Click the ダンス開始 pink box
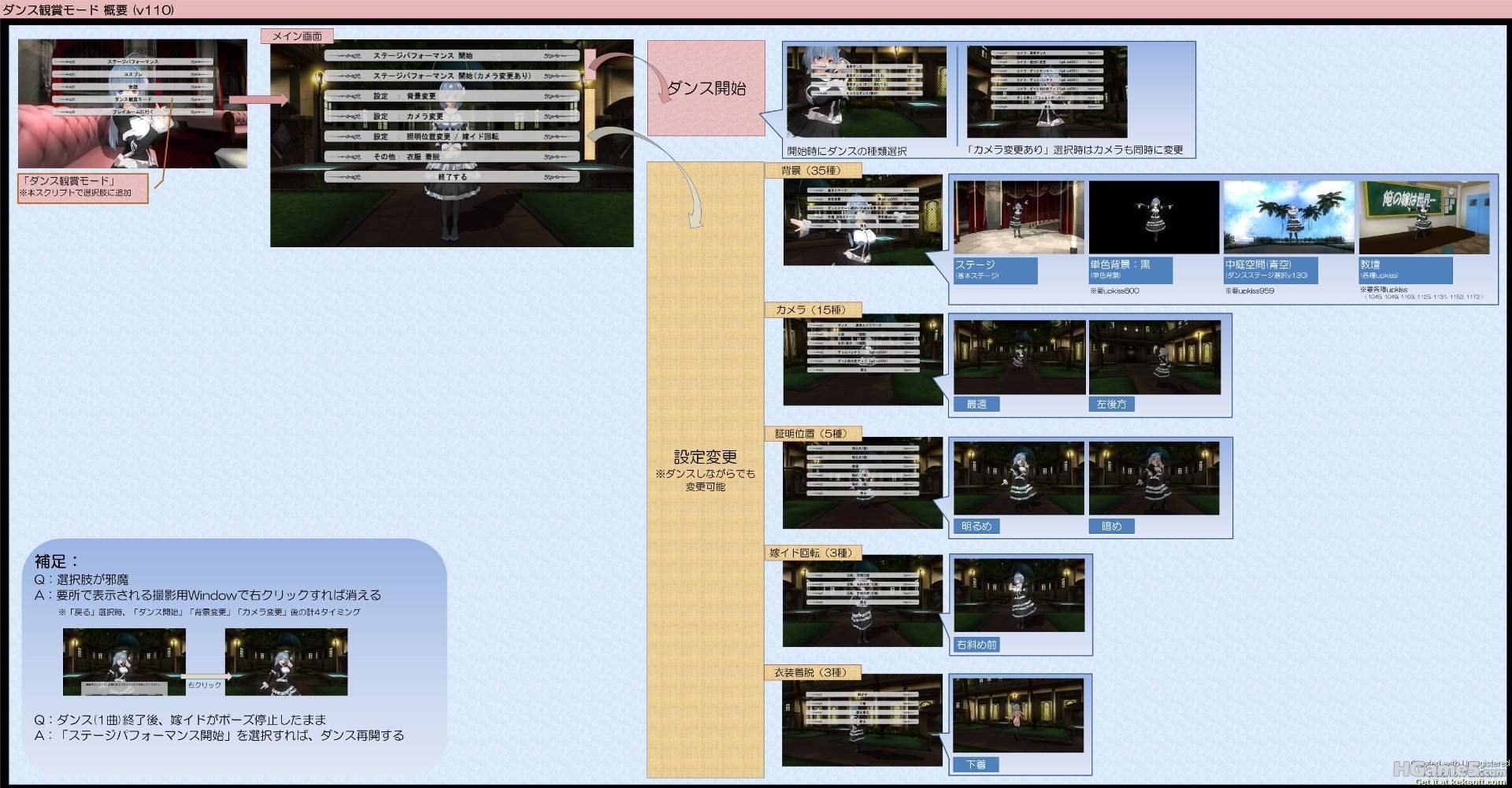This screenshot has width=1512, height=788. pos(706,88)
